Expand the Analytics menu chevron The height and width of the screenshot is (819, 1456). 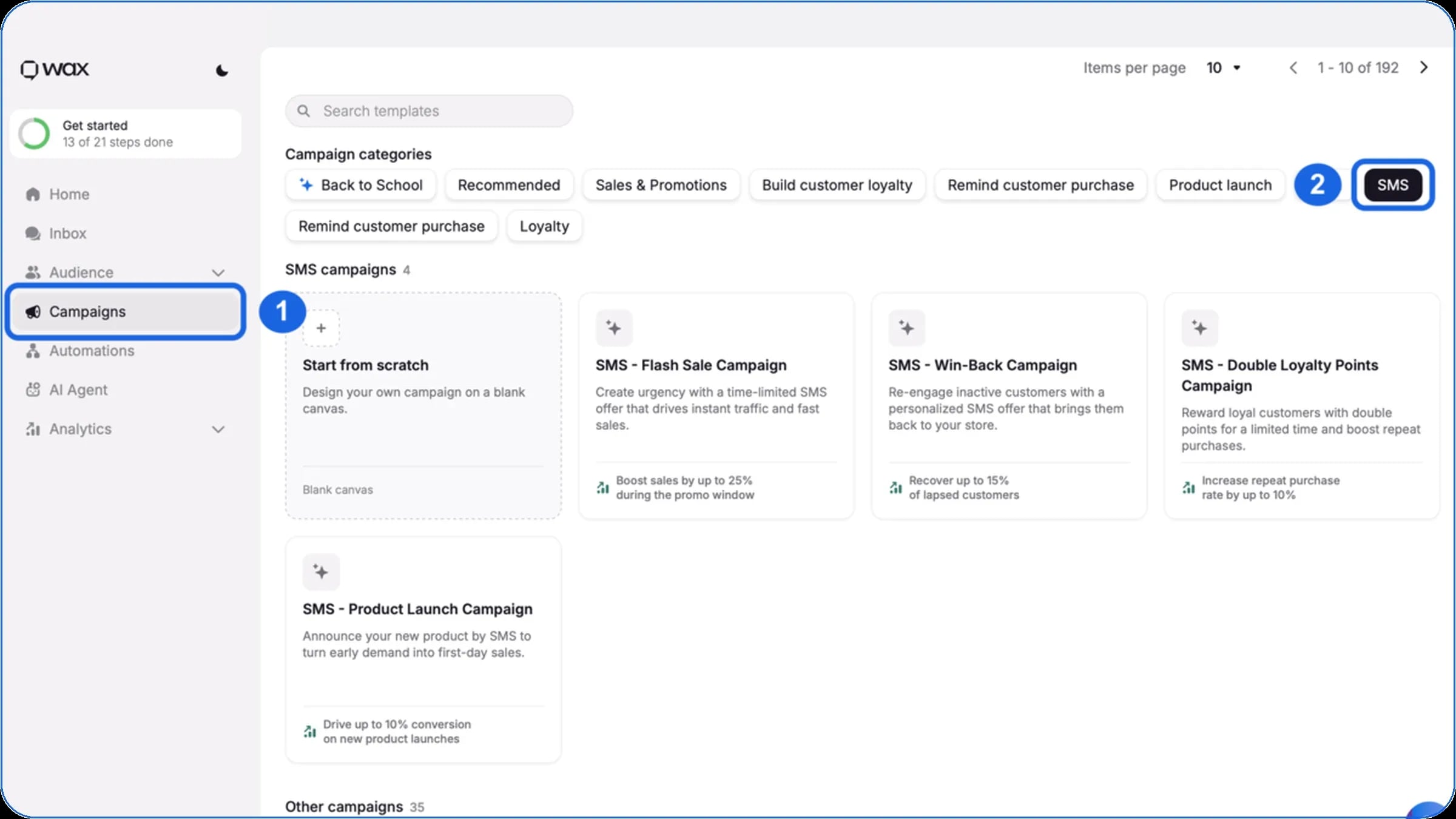[x=218, y=430]
